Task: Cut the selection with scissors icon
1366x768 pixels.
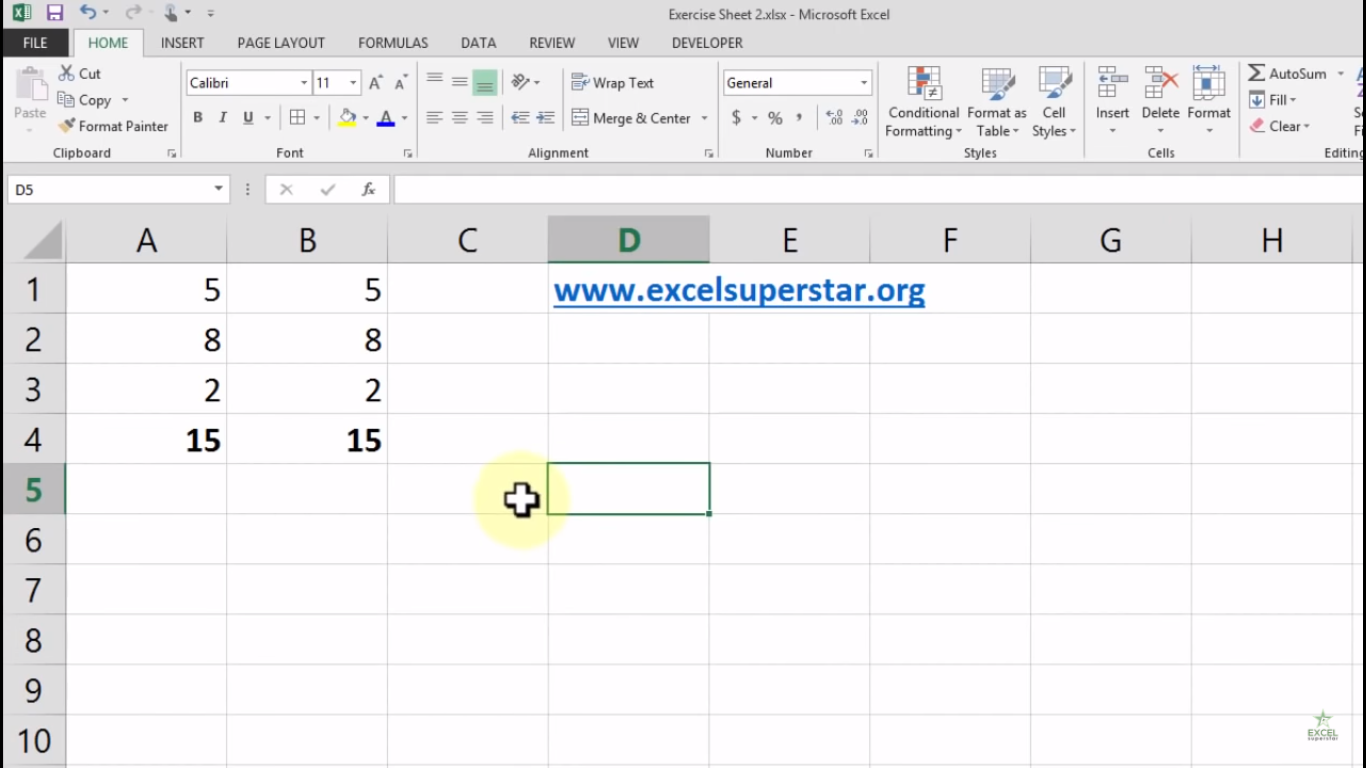Action: point(67,73)
